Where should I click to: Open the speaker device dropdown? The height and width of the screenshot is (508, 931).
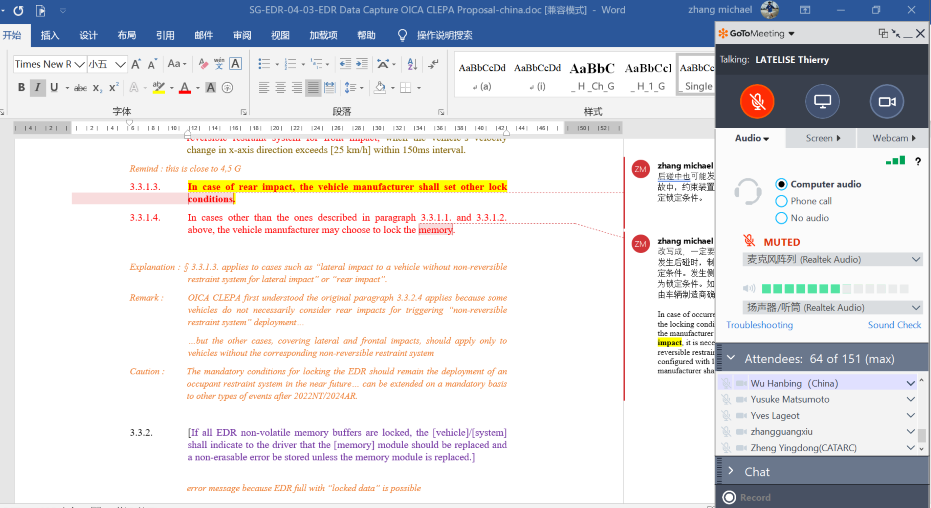[x=832, y=308]
